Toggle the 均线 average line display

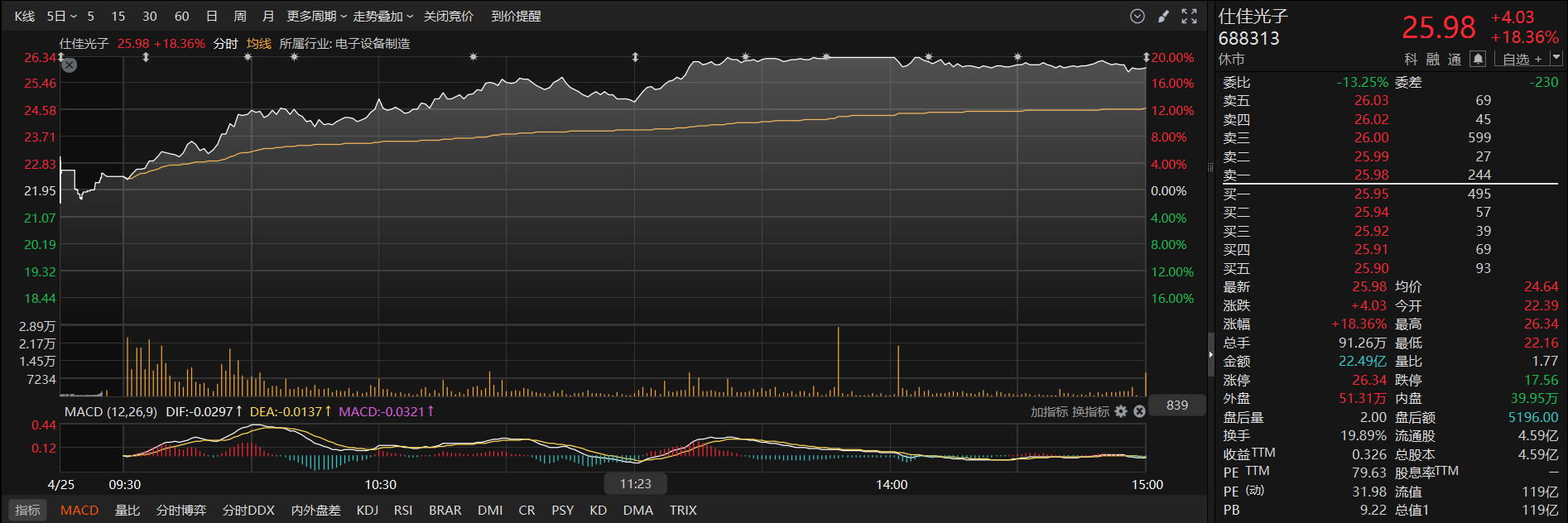pos(258,44)
